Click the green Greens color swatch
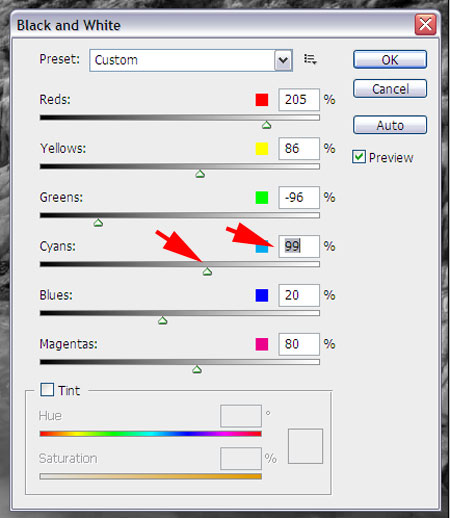The image size is (450, 518). point(262,197)
